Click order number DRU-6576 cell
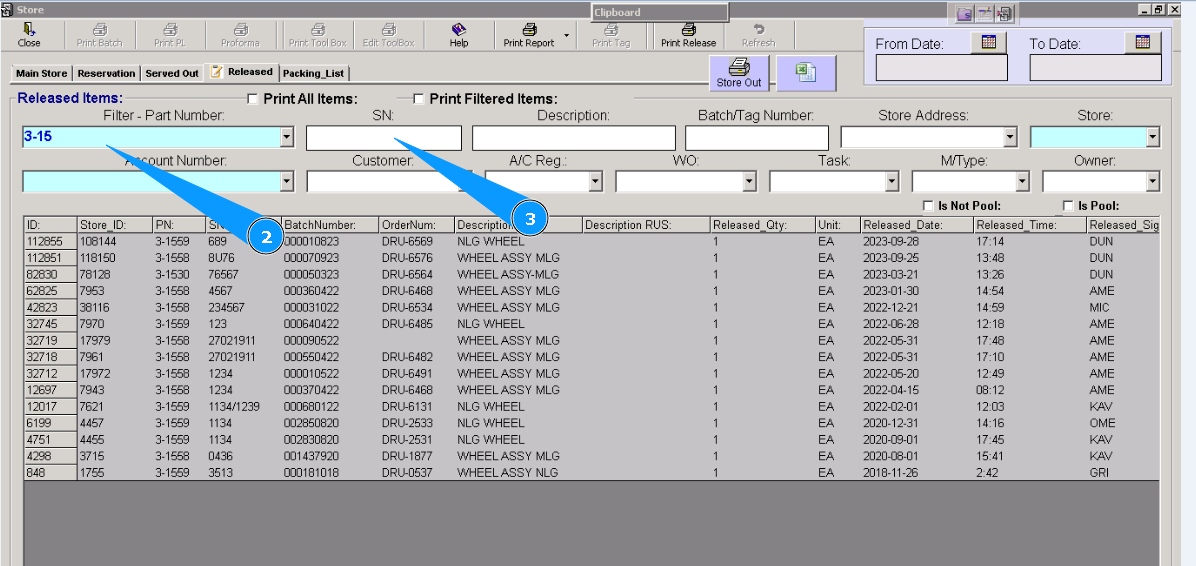The width and height of the screenshot is (1196, 566). (x=416, y=258)
